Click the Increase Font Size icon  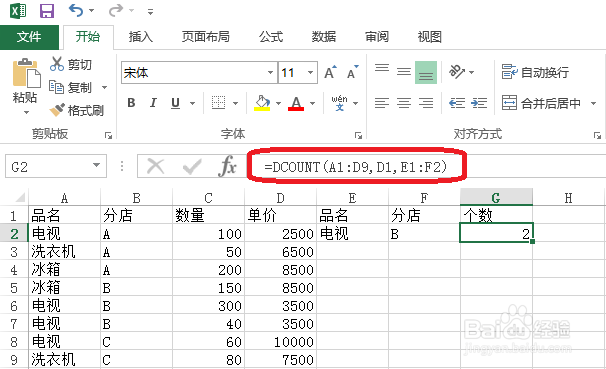[330, 72]
